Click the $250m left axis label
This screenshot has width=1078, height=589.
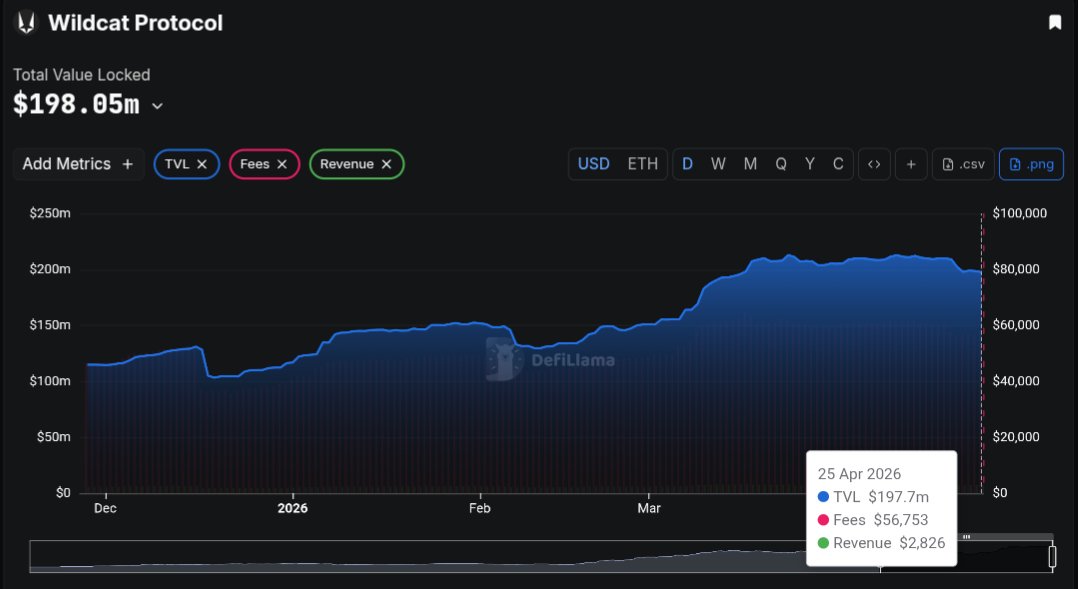(x=50, y=213)
